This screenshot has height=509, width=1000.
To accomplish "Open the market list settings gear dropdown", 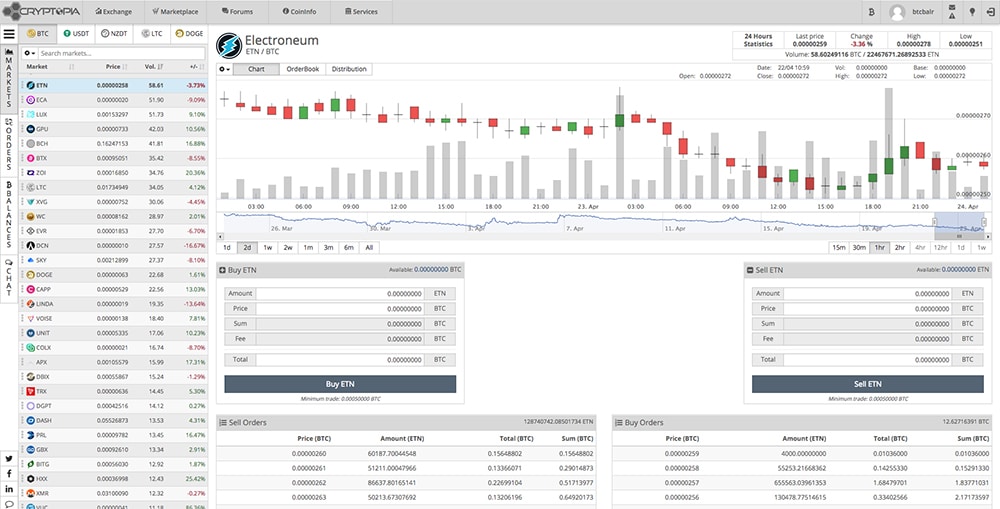I will tap(30, 52).
